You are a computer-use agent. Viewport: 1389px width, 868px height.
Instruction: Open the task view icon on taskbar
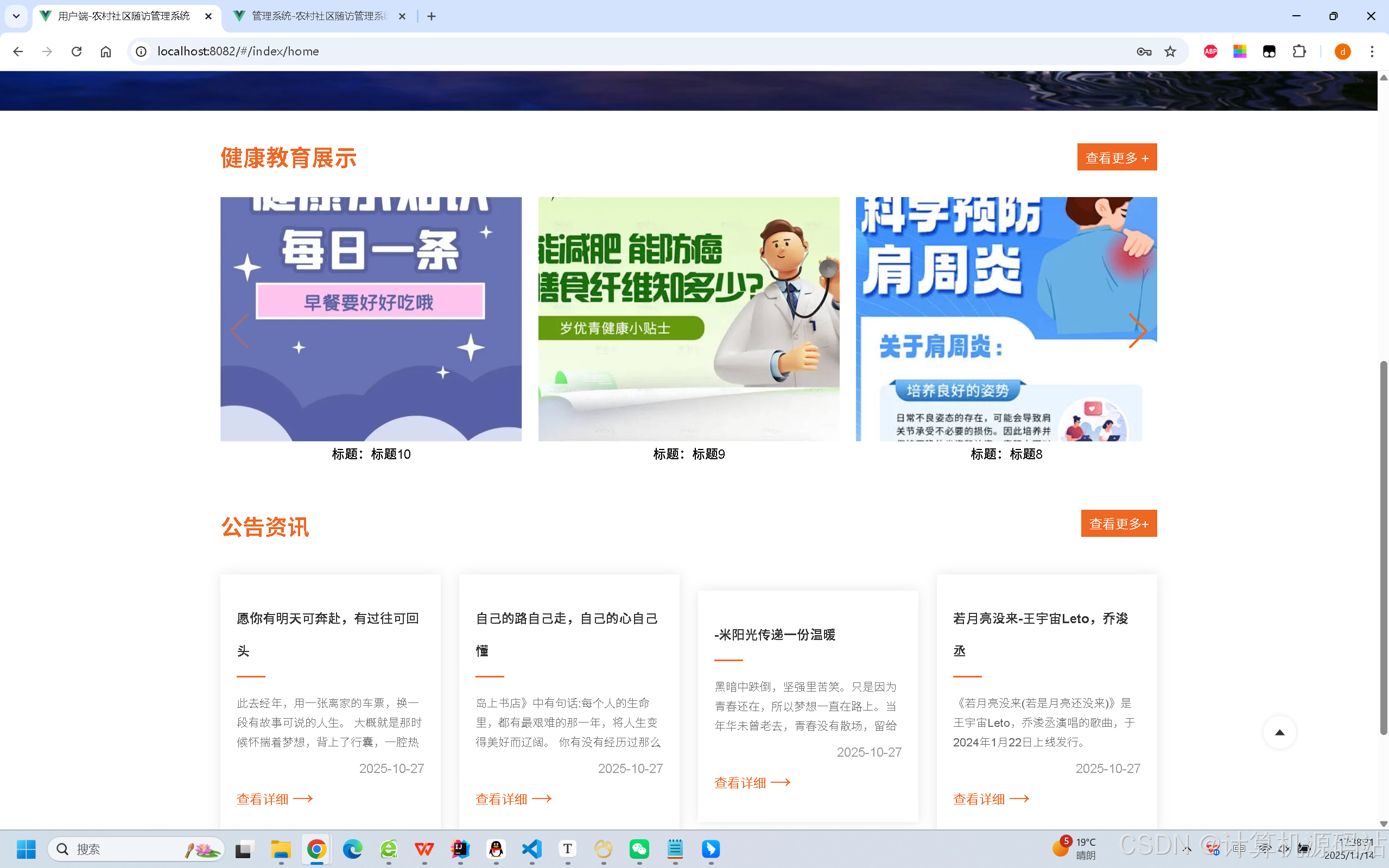click(x=244, y=849)
